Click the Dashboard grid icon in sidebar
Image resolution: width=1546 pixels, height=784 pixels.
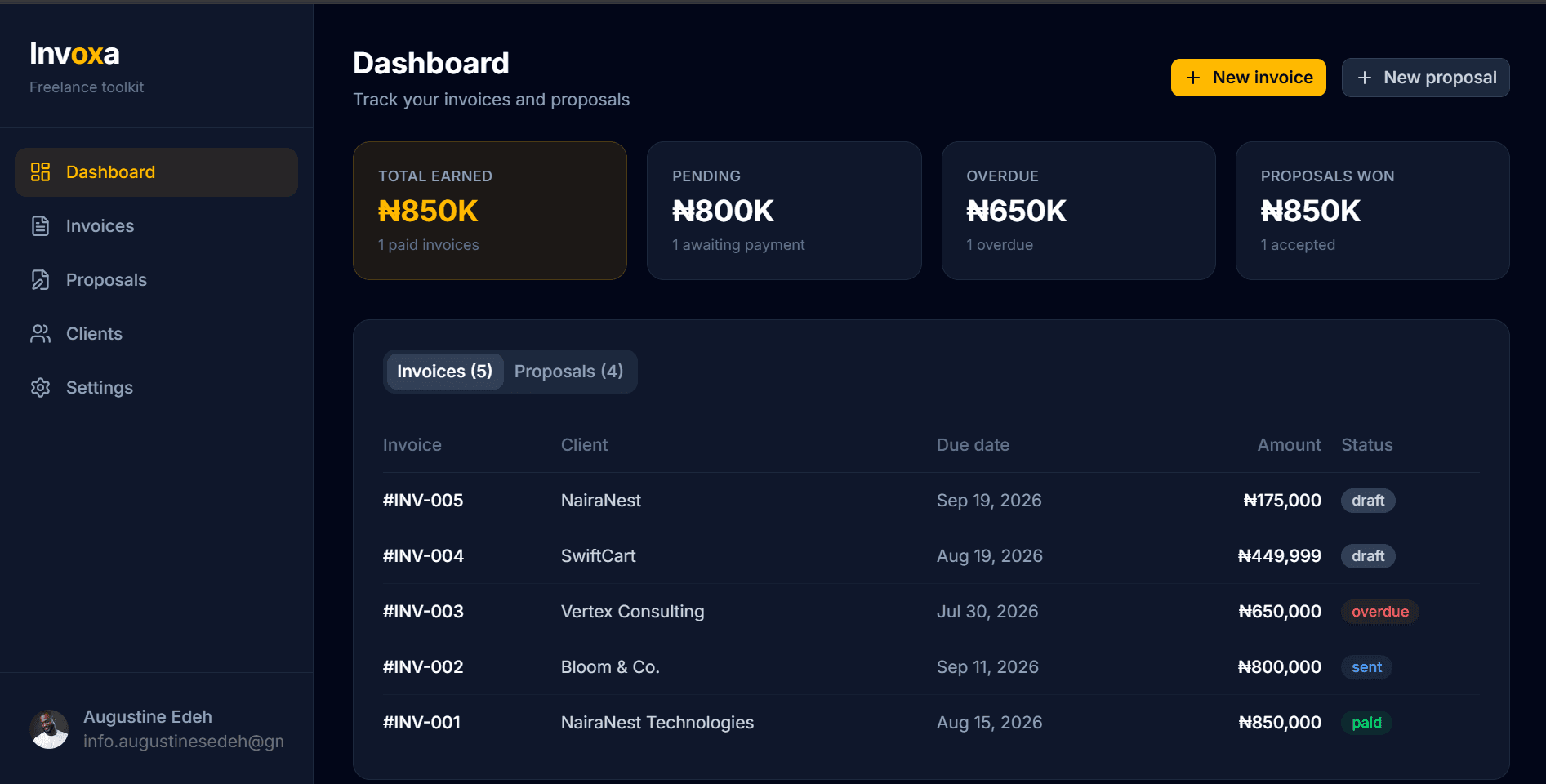[41, 171]
